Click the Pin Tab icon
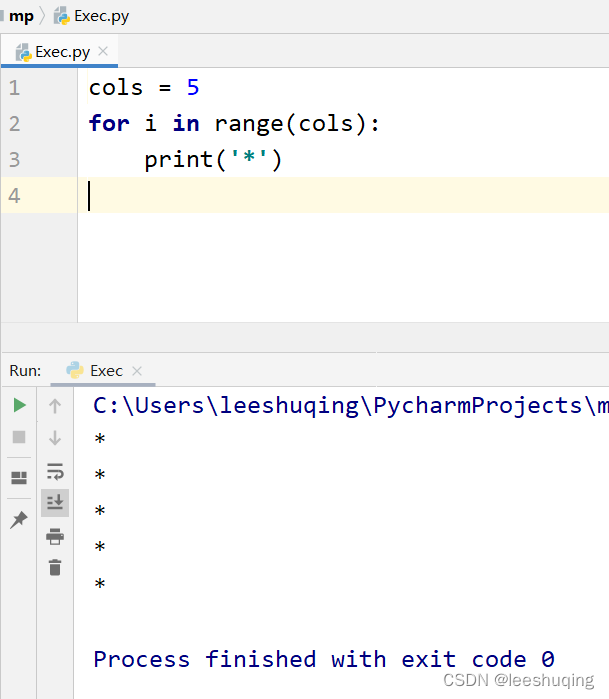Screen dimensions: 609x699 (19, 519)
